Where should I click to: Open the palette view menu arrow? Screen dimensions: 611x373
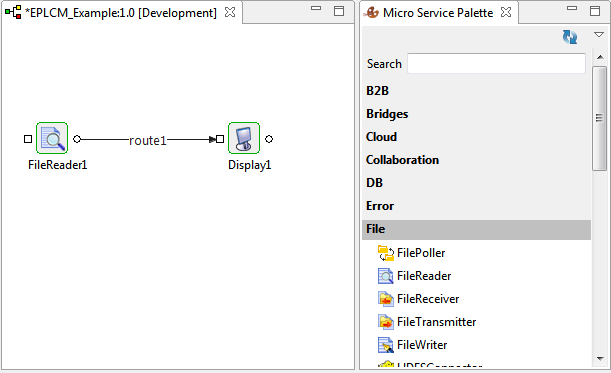599,35
